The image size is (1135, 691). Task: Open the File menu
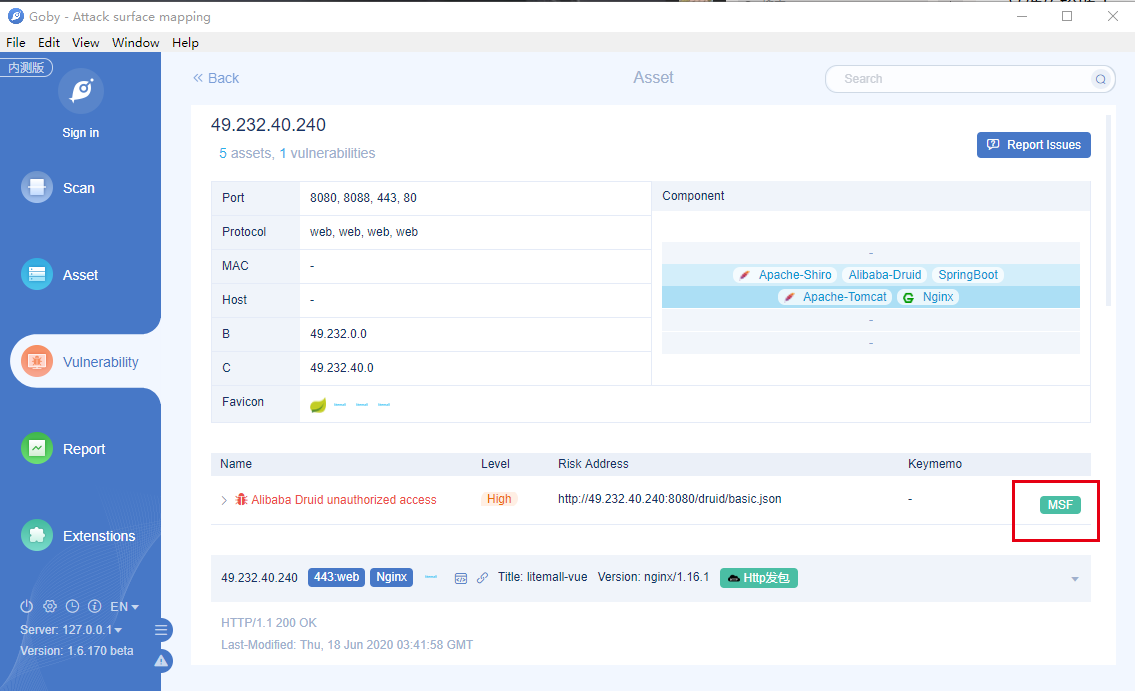[x=15, y=43]
